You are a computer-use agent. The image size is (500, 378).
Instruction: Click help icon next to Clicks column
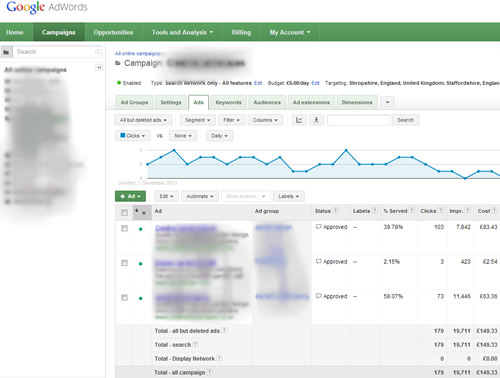[x=441, y=210]
